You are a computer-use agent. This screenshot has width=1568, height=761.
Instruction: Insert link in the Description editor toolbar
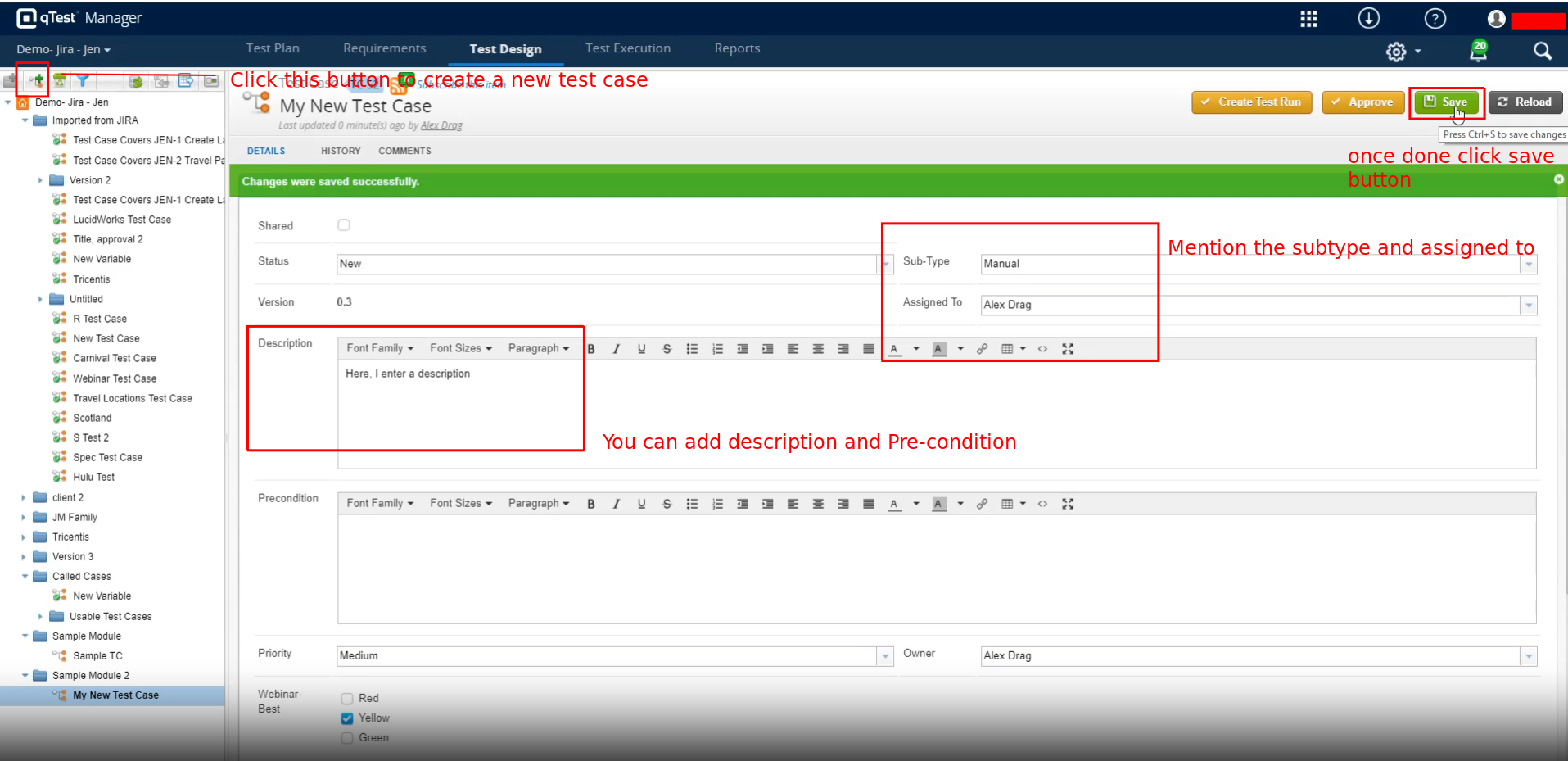(982, 349)
